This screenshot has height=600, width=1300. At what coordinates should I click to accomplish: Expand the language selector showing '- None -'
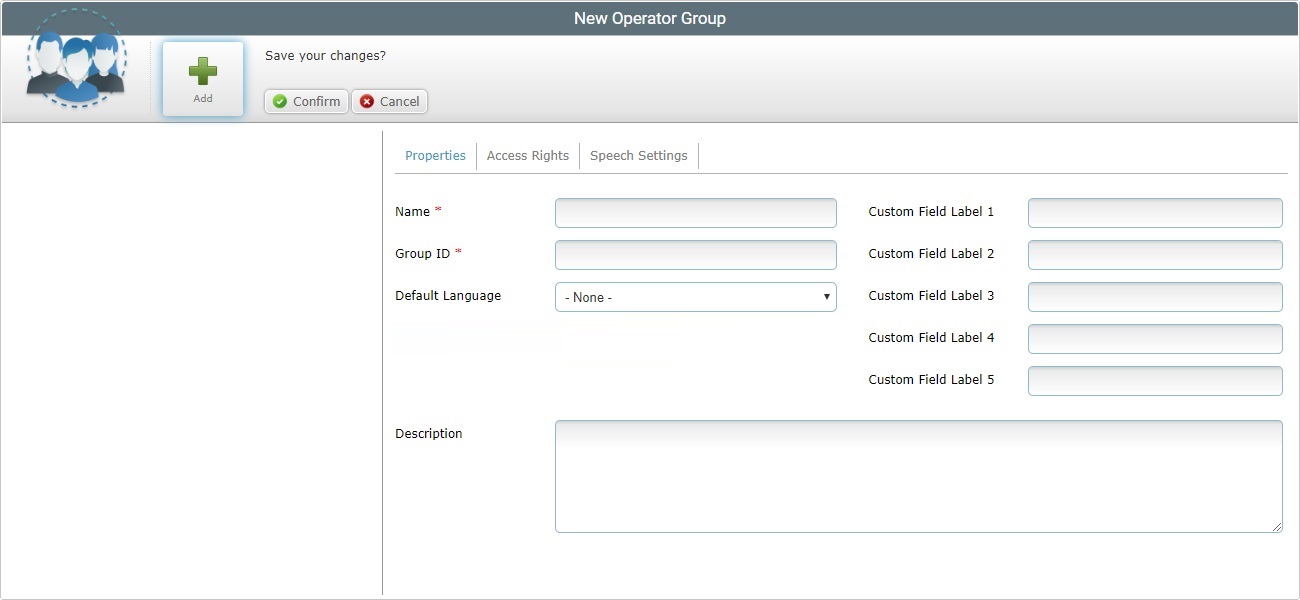[695, 296]
